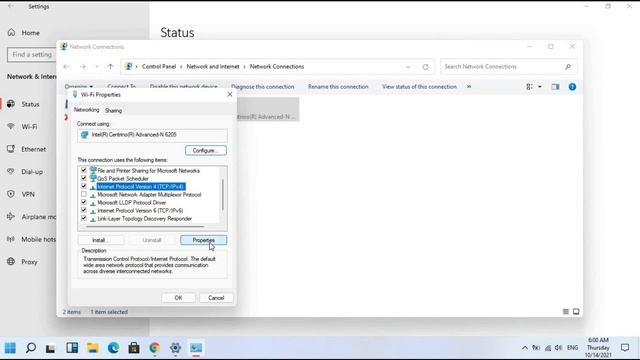640x360 pixels.
Task: Open Google Chrome from taskbar
Action: click(x=154, y=348)
